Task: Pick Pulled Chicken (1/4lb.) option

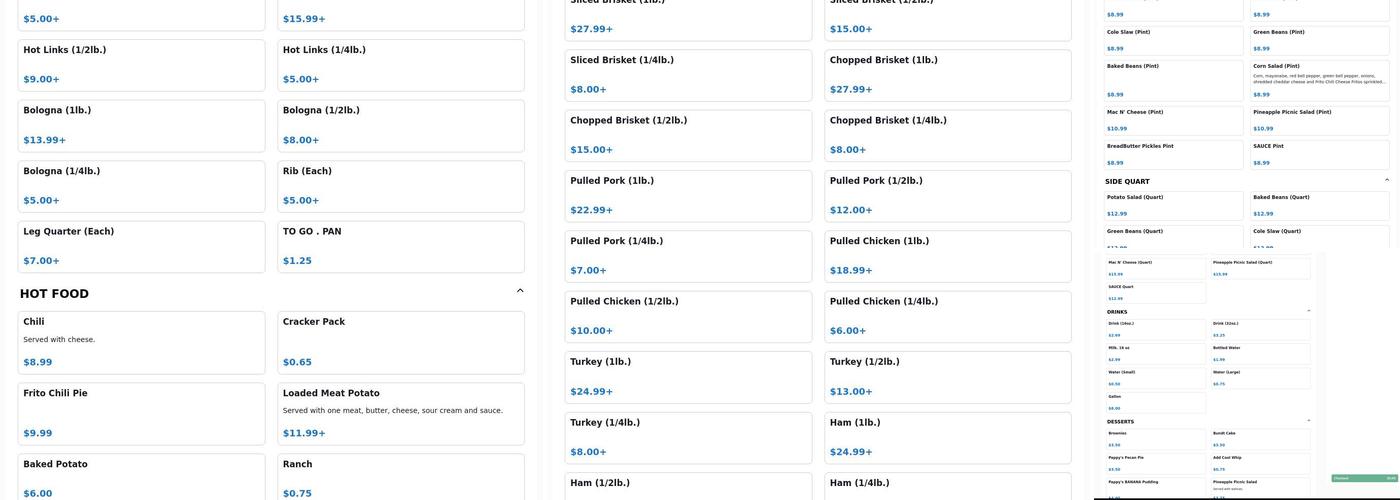Action: (947, 316)
